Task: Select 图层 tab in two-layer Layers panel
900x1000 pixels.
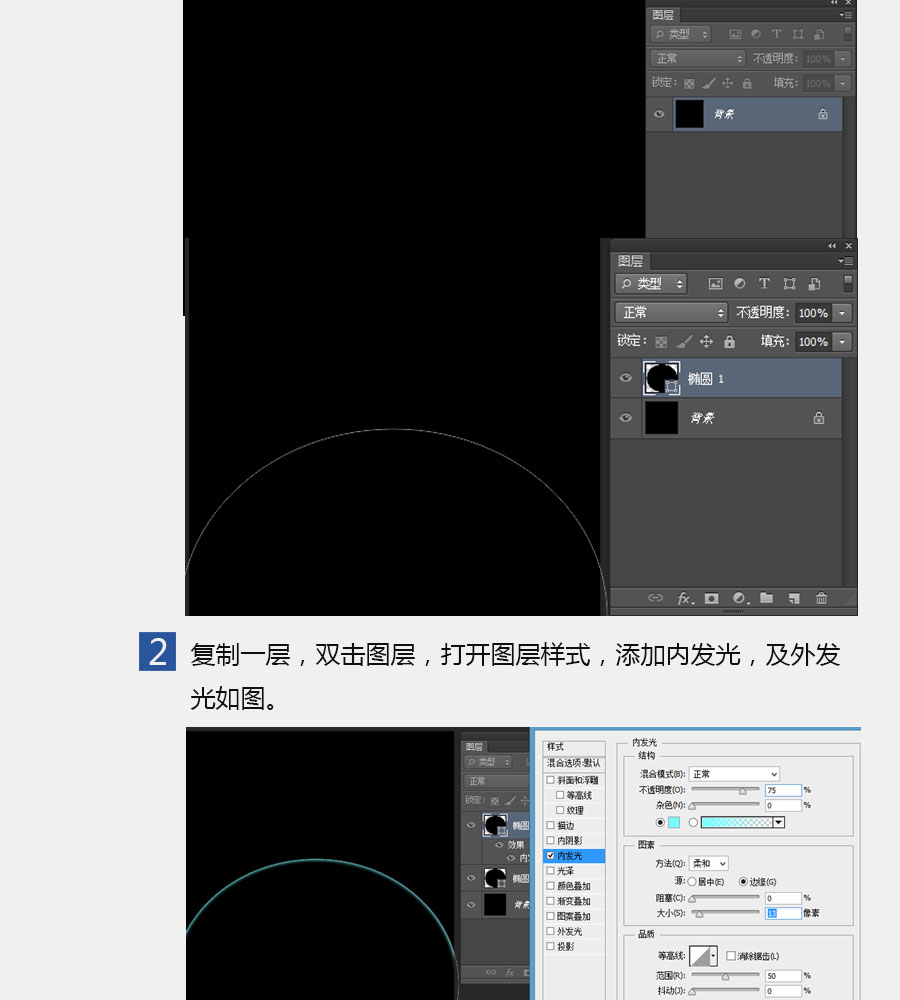Action: (630, 261)
